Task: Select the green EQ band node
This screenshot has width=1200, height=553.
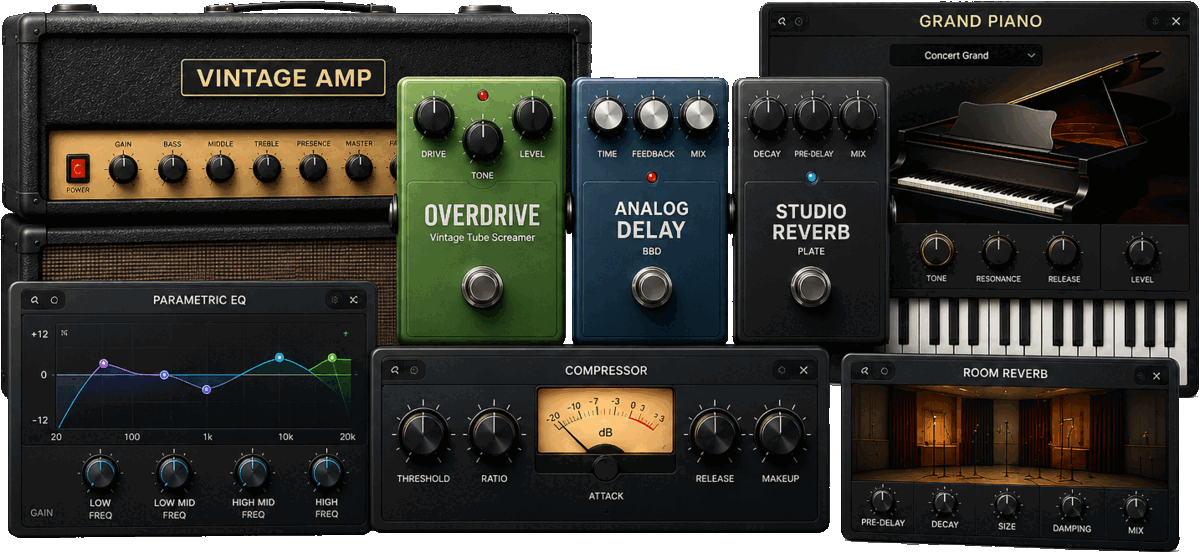Action: [332, 357]
